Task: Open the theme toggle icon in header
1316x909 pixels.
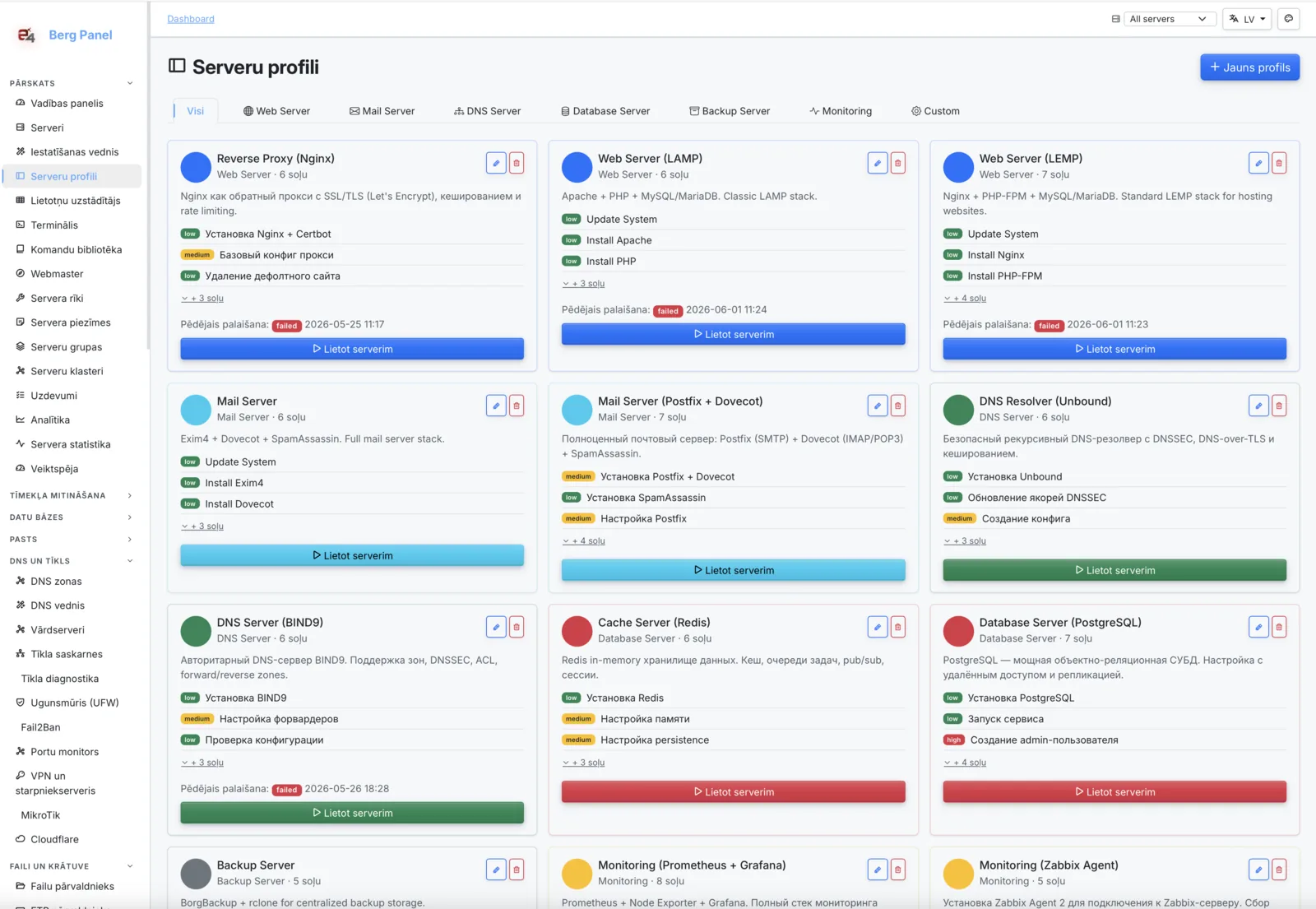Action: pyautogui.click(x=1289, y=19)
